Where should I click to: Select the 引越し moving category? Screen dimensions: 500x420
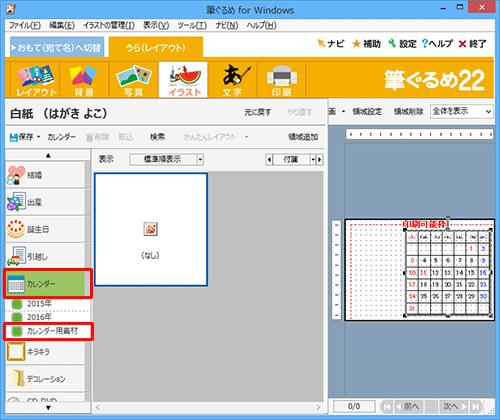pos(45,256)
